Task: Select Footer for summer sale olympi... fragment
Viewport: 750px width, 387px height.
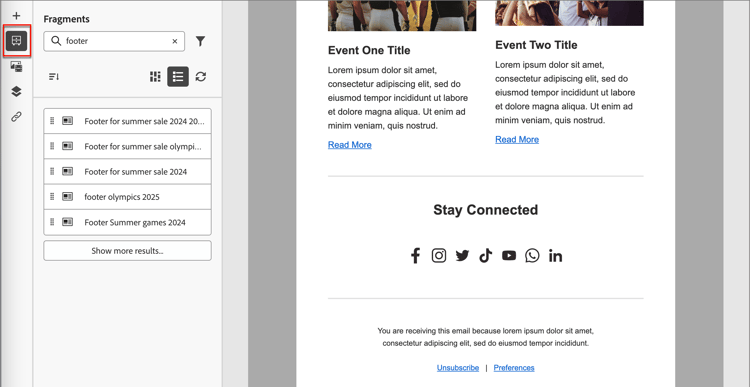Action: 127,146
